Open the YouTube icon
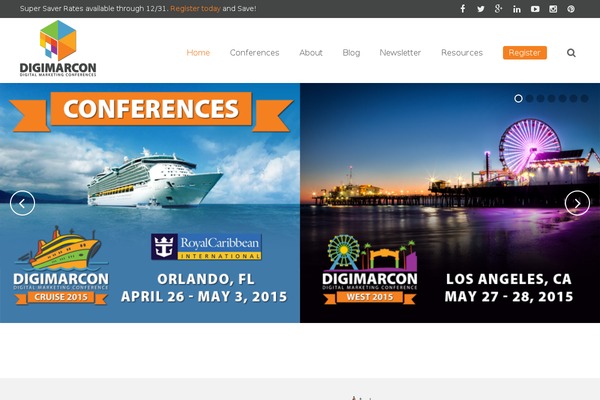The image size is (600, 400). [535, 9]
